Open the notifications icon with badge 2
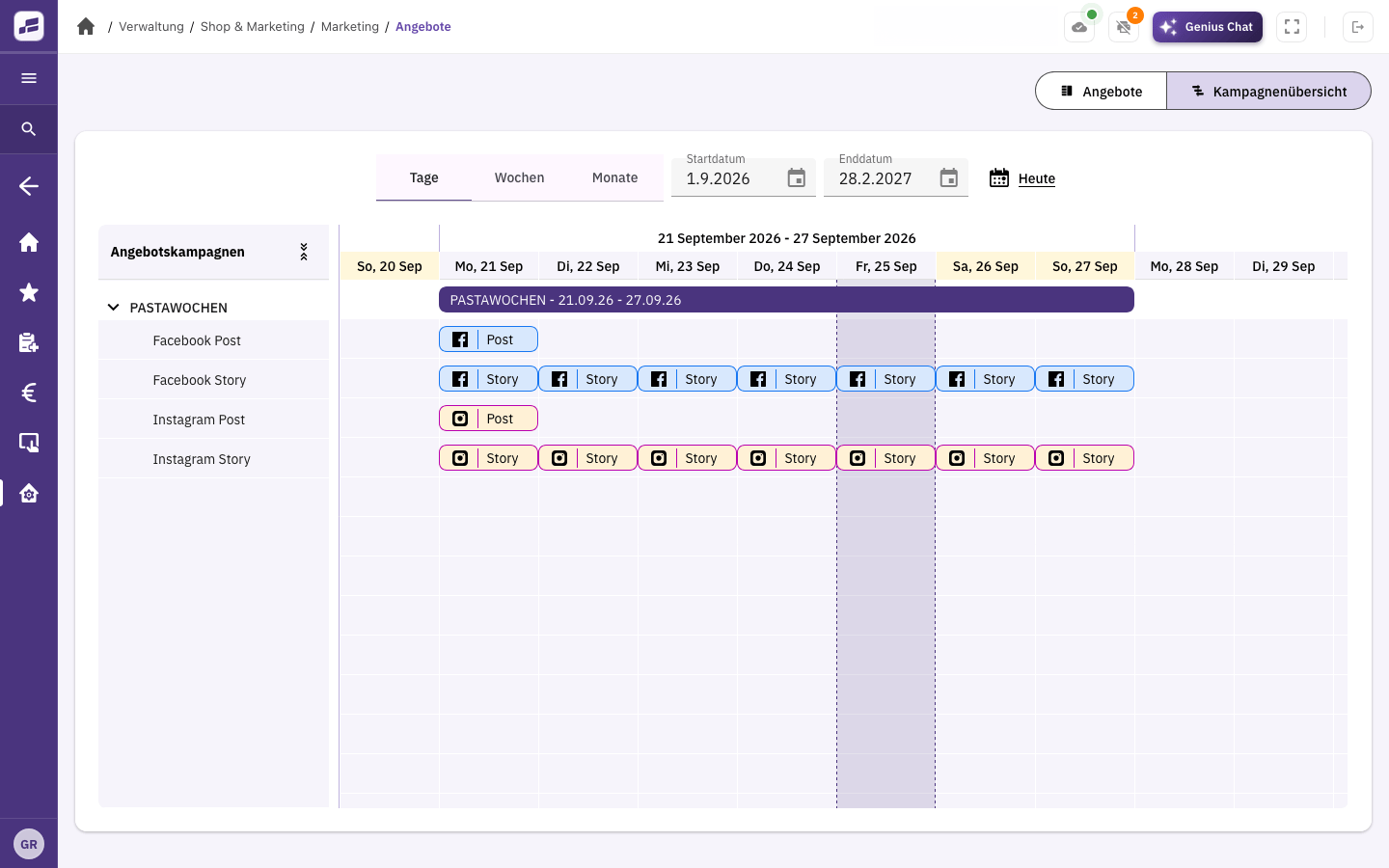1389x868 pixels. click(x=1124, y=27)
